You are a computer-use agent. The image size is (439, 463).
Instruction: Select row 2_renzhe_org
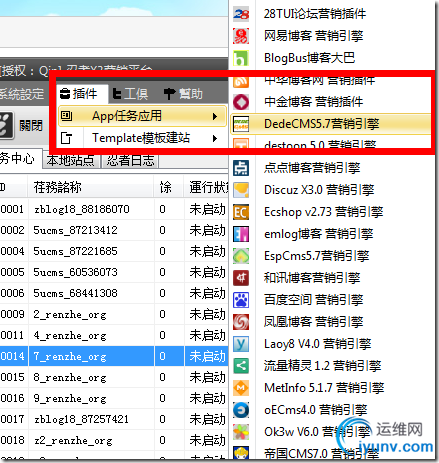114,314
